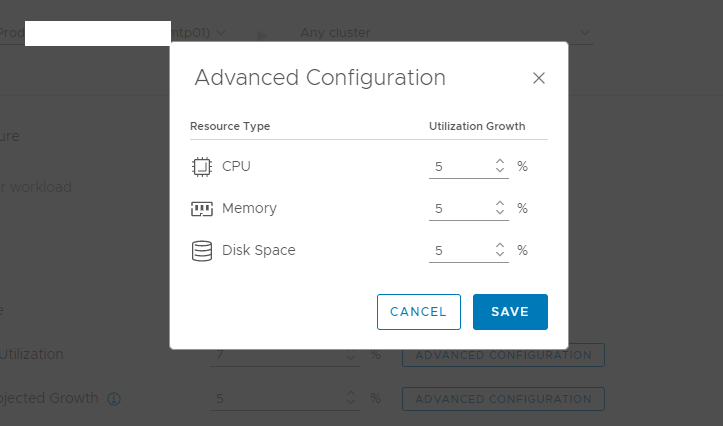
Task: Focus the Memory utilization growth field
Action: pos(460,209)
